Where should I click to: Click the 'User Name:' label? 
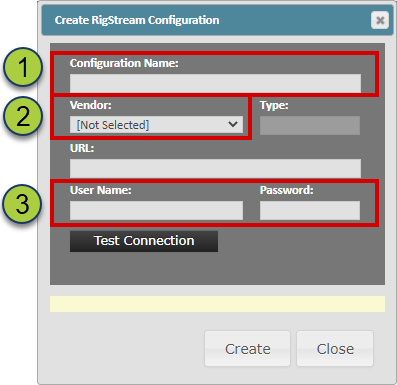pos(101,190)
